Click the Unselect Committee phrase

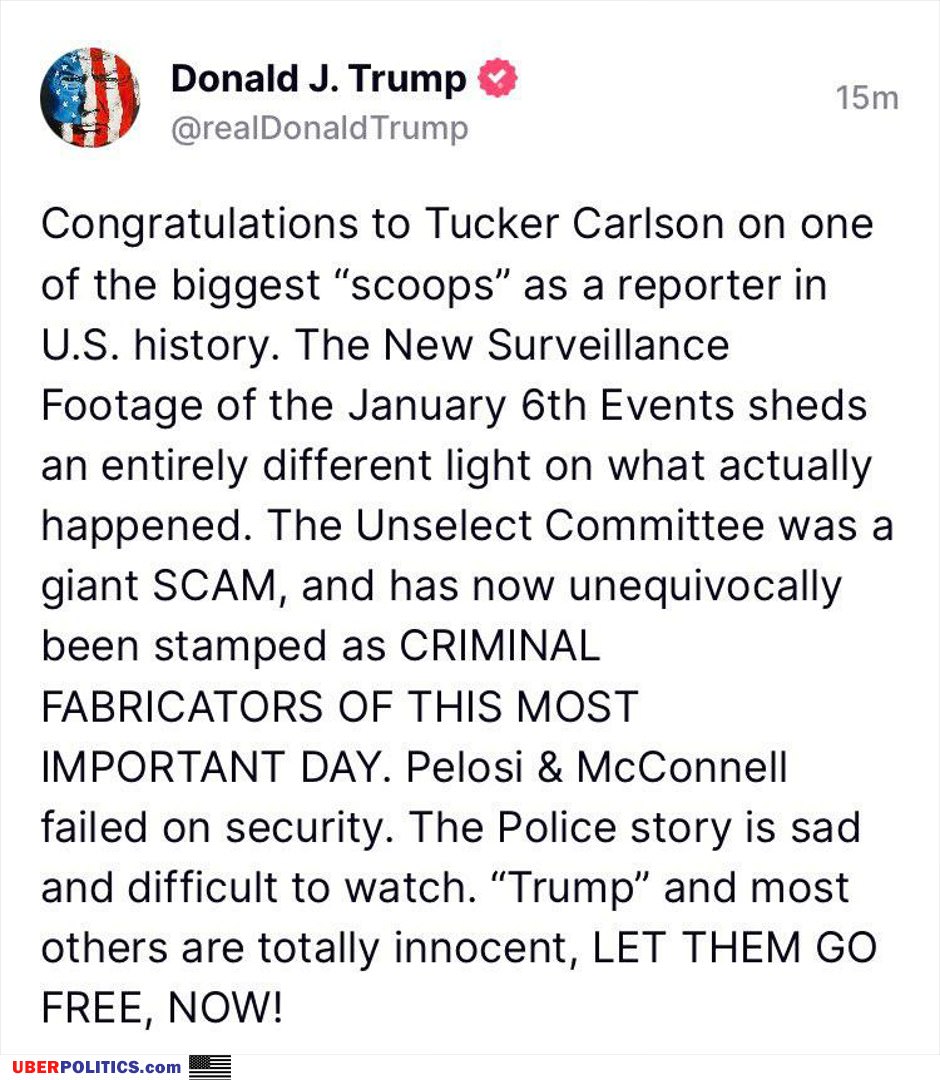click(560, 526)
